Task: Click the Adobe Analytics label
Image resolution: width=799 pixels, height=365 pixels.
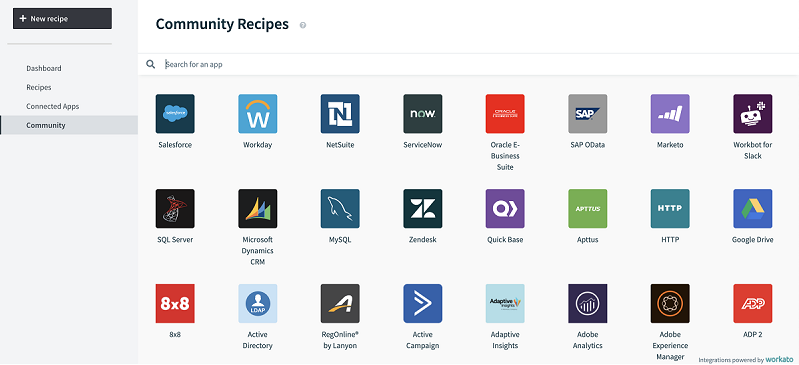Action: pyautogui.click(x=588, y=340)
